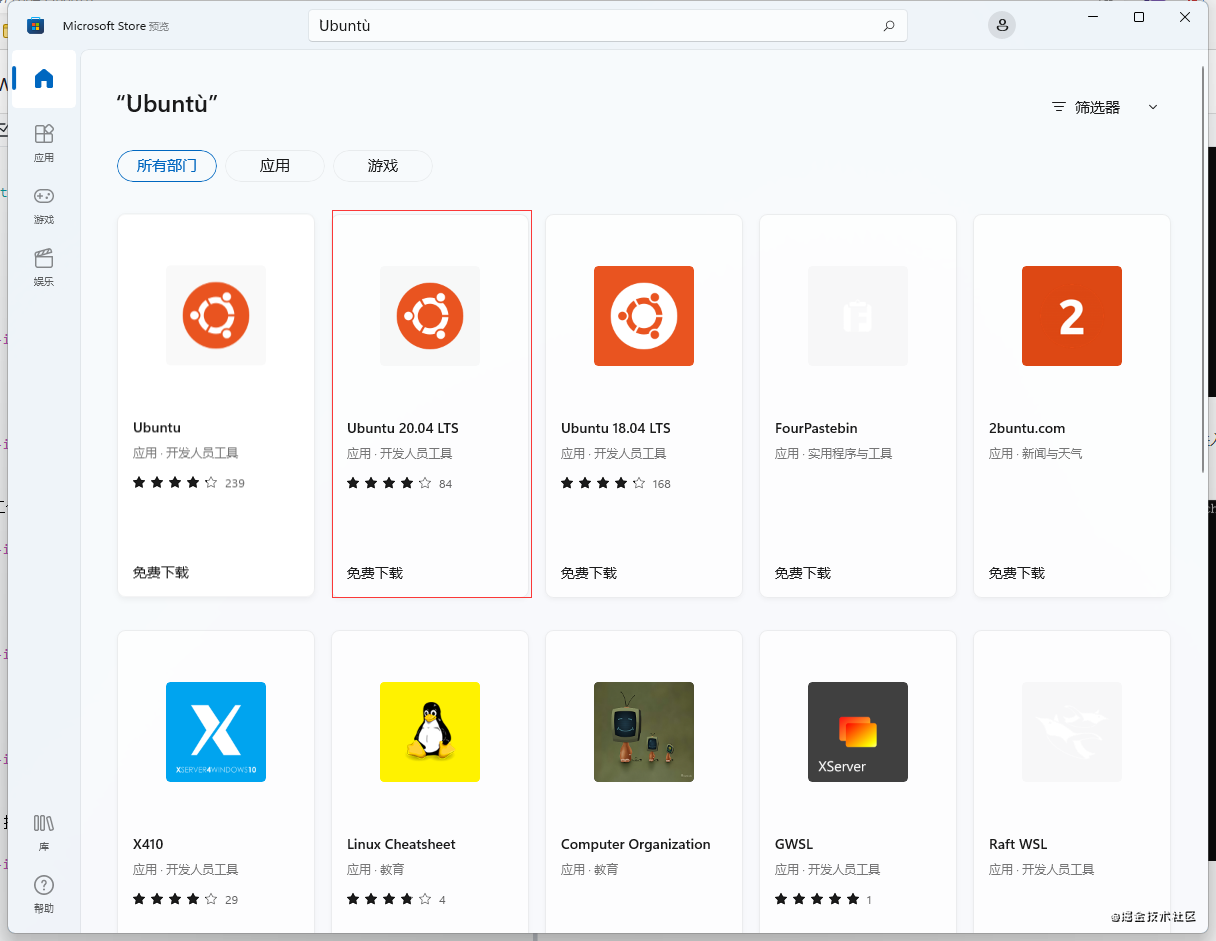The height and width of the screenshot is (941, 1216).
Task: Open the Ubuntu 20.04 LTS title
Action: [403, 428]
